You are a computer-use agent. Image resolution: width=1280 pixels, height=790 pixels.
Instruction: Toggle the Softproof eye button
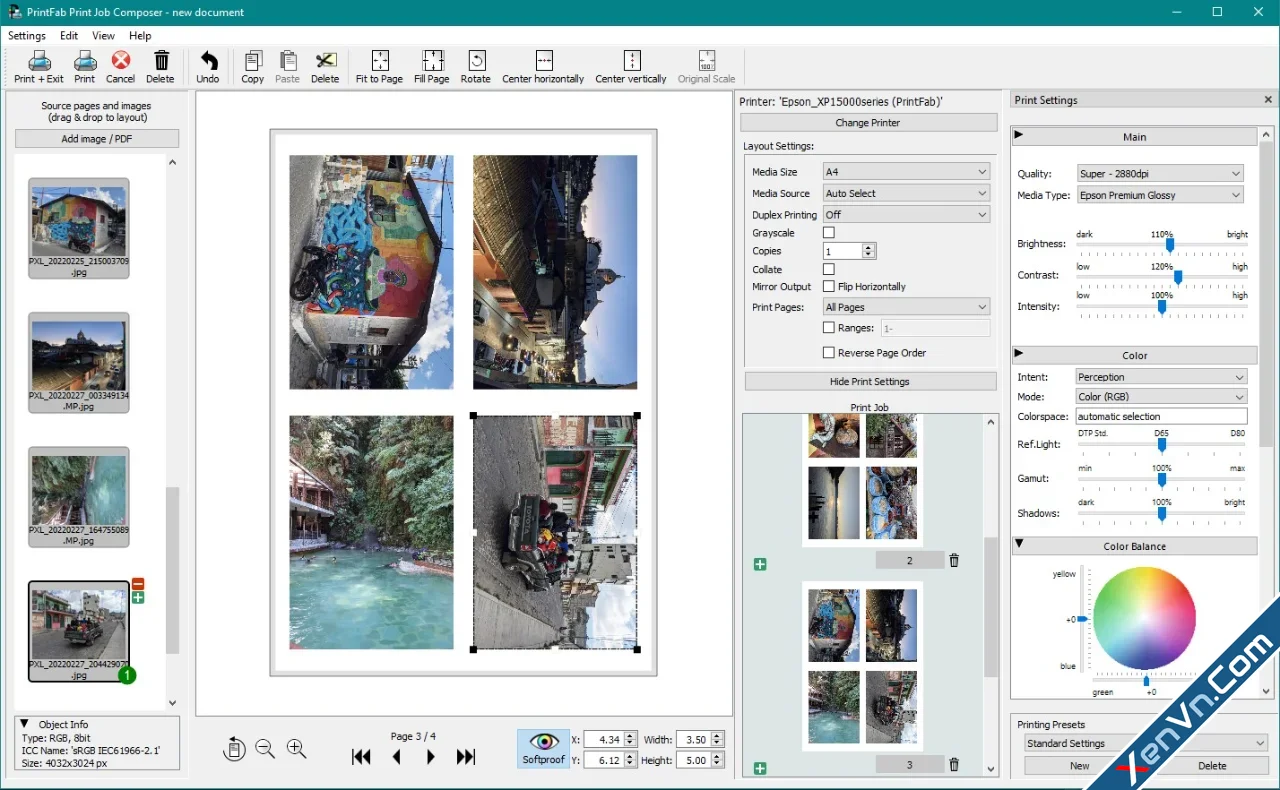pyautogui.click(x=544, y=748)
